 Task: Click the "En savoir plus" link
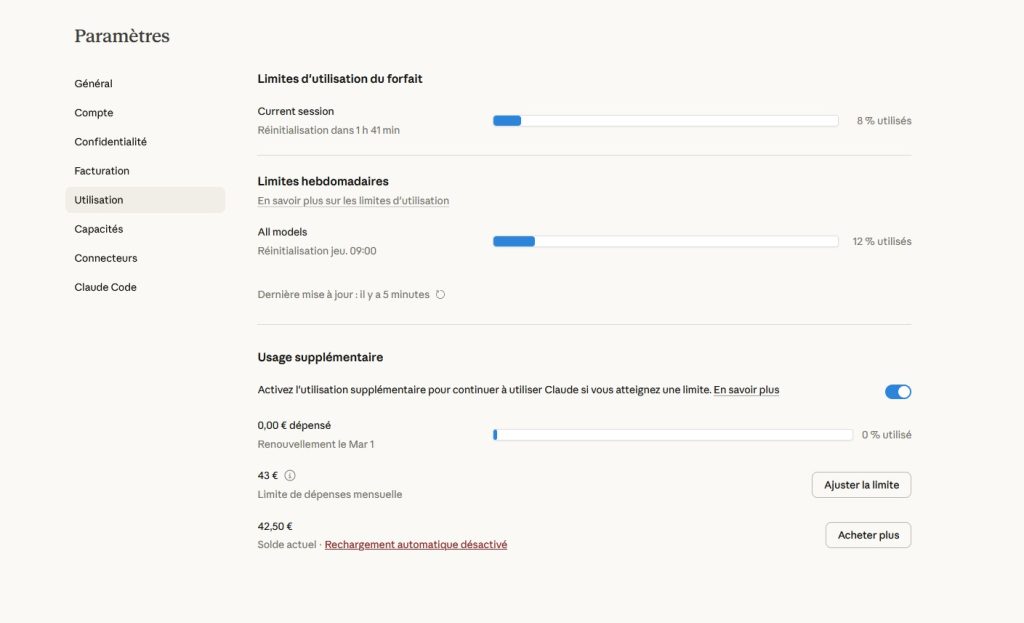click(747, 390)
